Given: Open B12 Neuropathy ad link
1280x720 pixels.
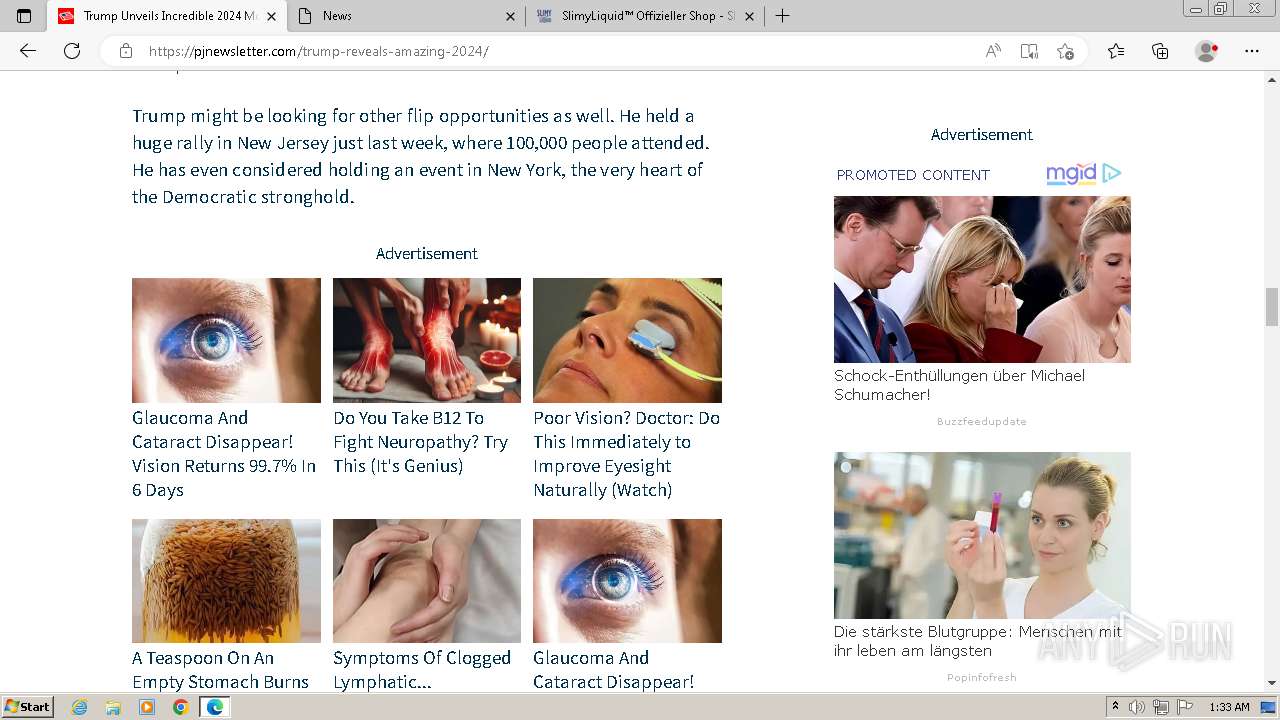Looking at the screenshot, I should (x=421, y=442).
